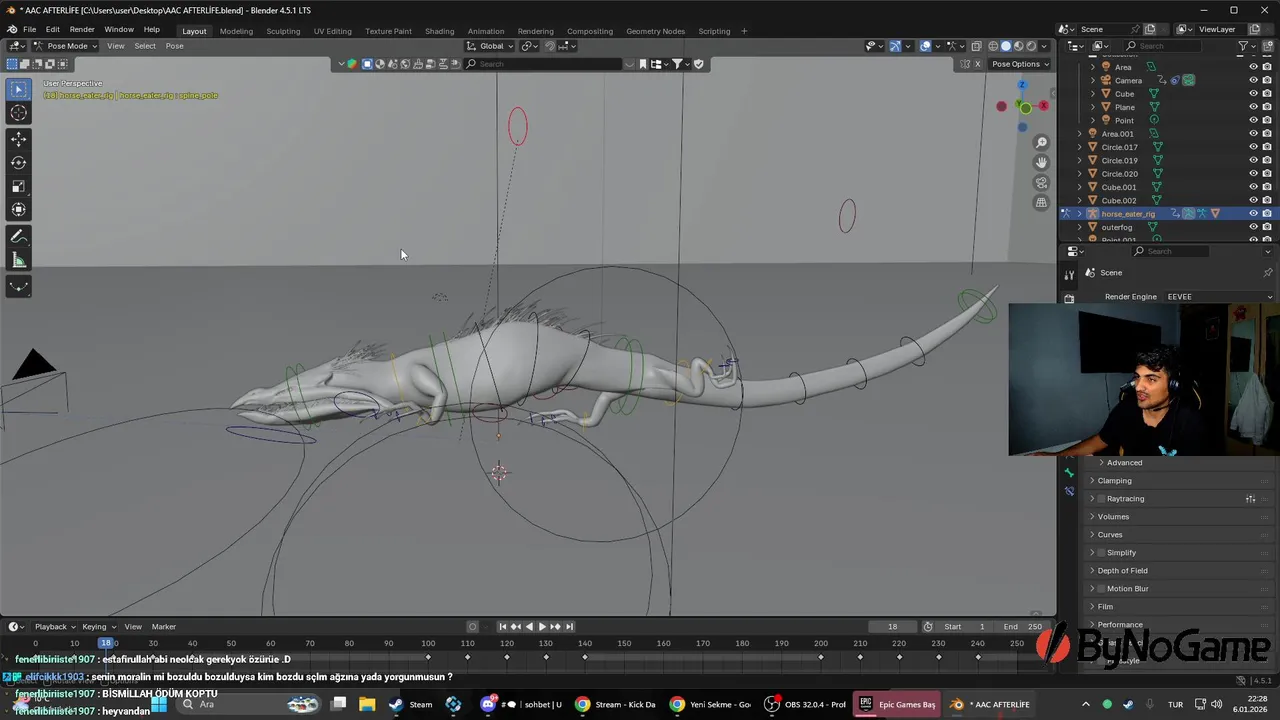This screenshot has width=1280, height=720.
Task: Click the pan hand viewport gizmo
Action: [1041, 163]
